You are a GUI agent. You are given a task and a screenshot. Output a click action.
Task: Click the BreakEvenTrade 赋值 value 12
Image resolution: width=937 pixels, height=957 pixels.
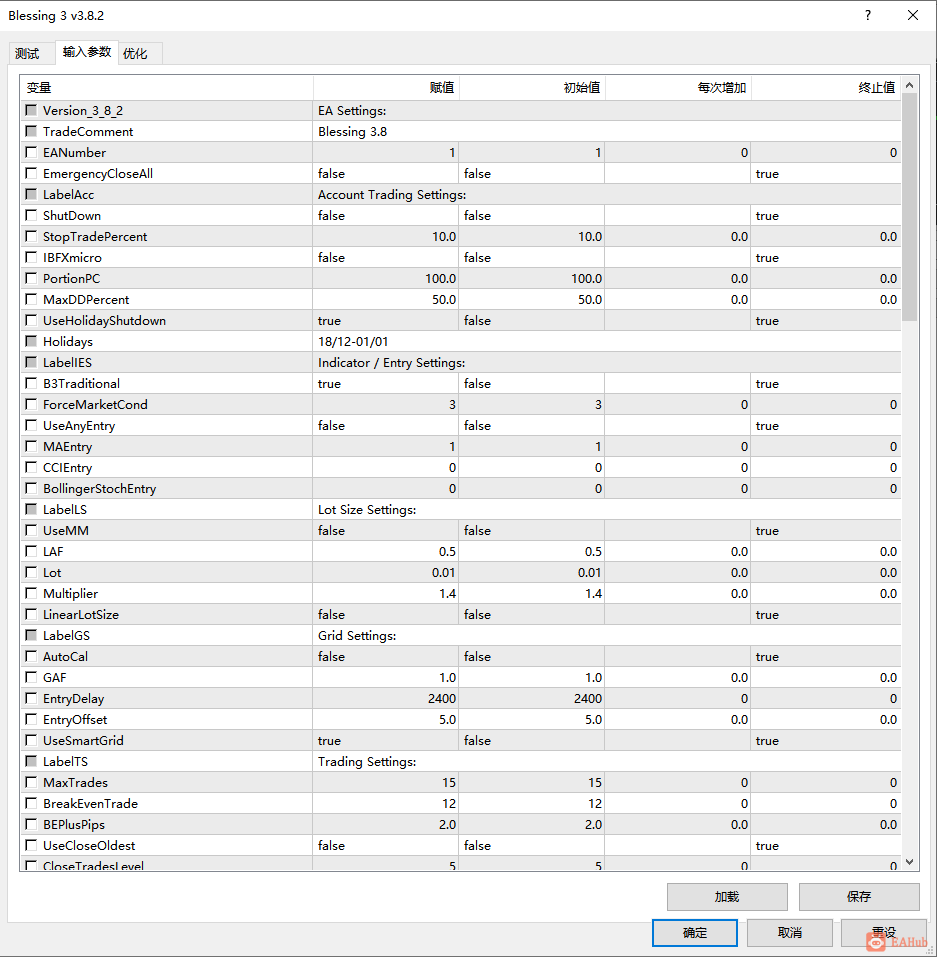tap(449, 804)
